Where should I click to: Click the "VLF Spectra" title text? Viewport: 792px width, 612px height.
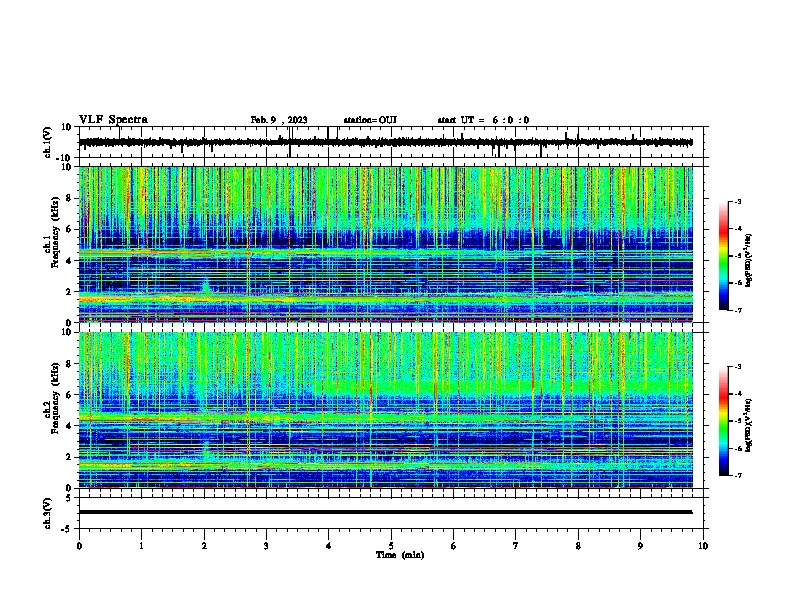pos(113,120)
